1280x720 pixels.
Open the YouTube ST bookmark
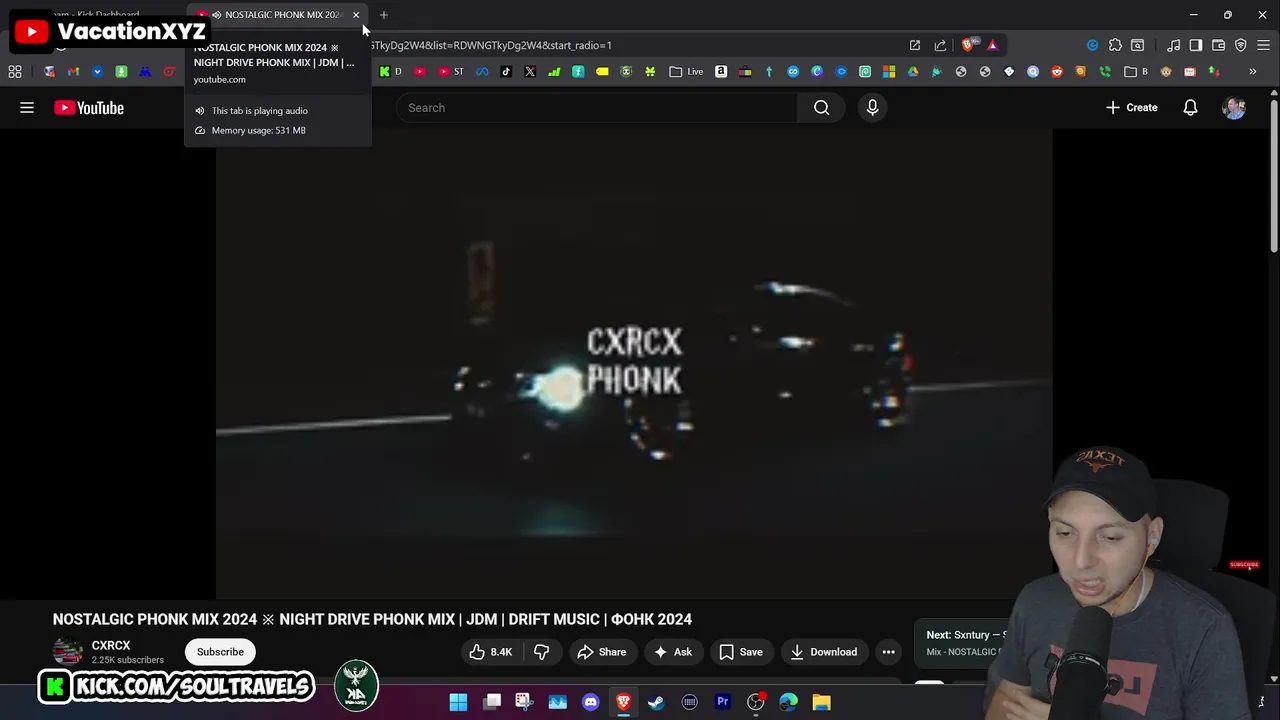tap(452, 71)
